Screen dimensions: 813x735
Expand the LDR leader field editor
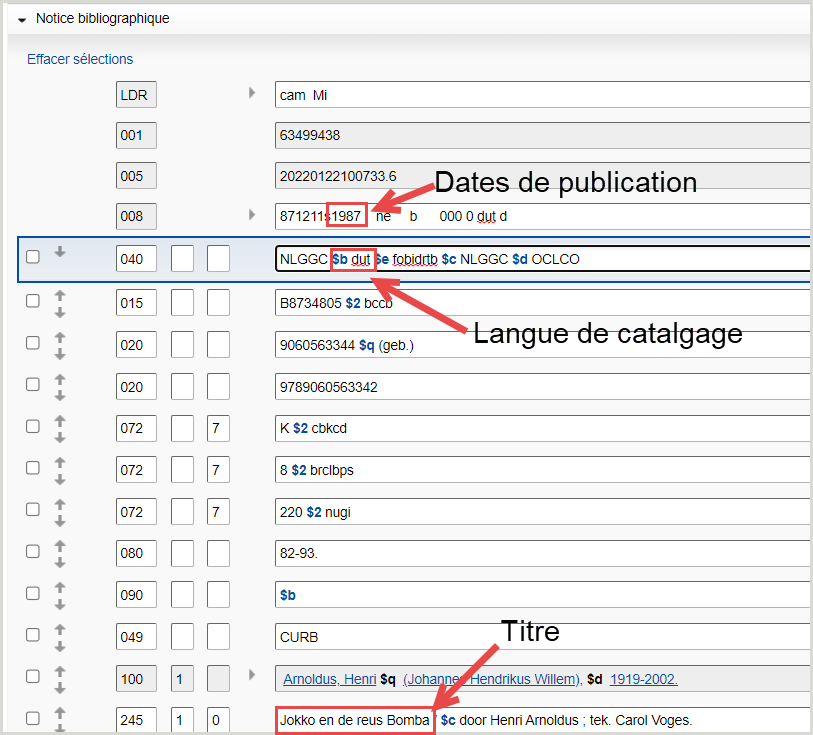pyautogui.click(x=252, y=93)
